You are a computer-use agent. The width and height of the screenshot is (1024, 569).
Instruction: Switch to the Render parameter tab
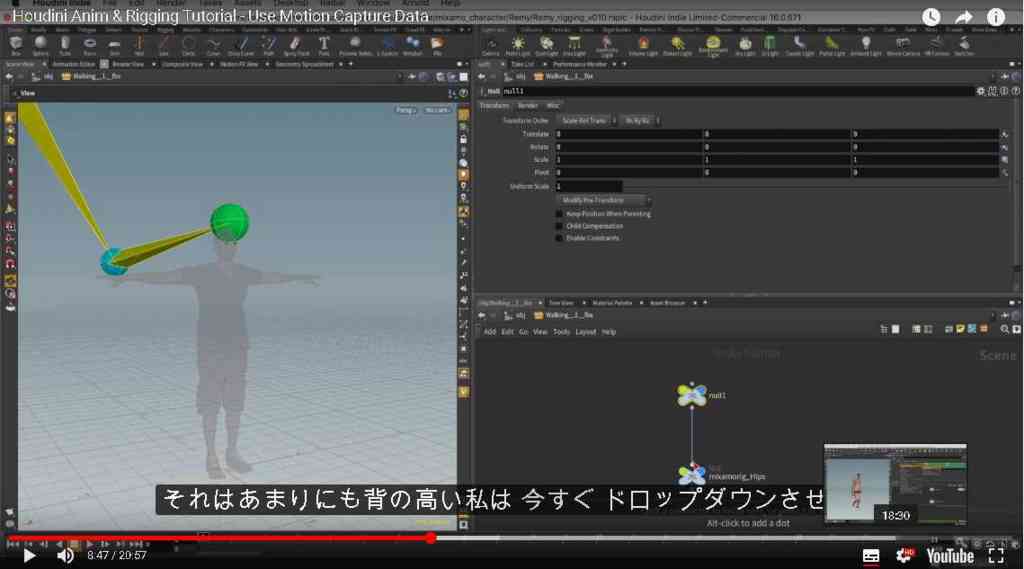(527, 105)
